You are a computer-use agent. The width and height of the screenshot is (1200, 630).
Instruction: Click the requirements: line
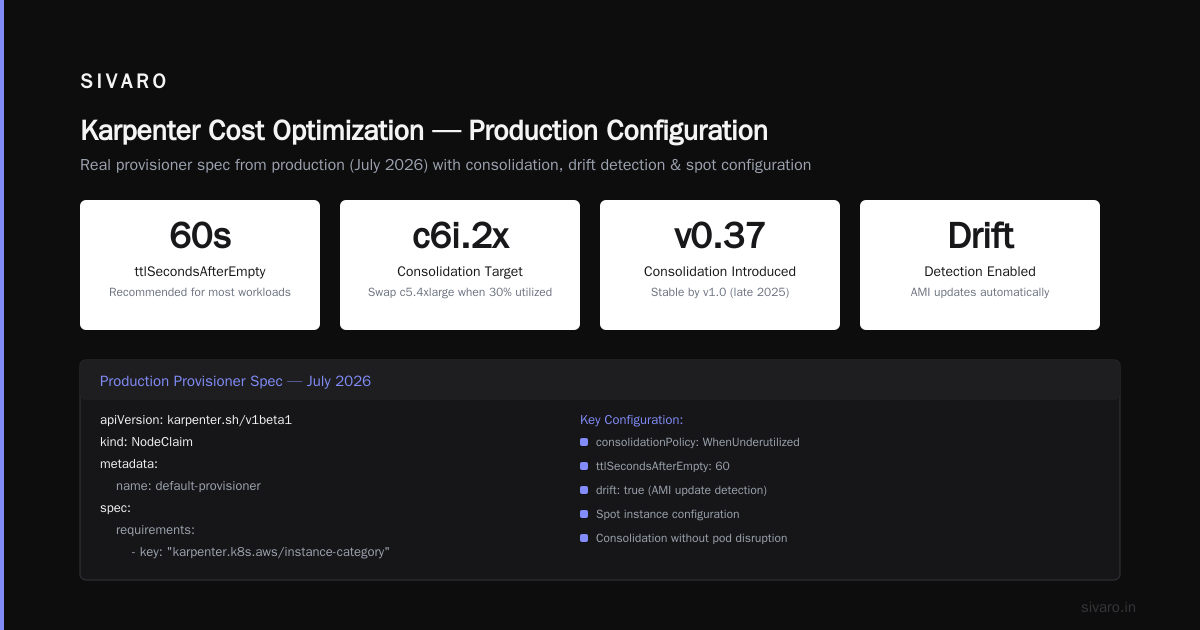(155, 529)
